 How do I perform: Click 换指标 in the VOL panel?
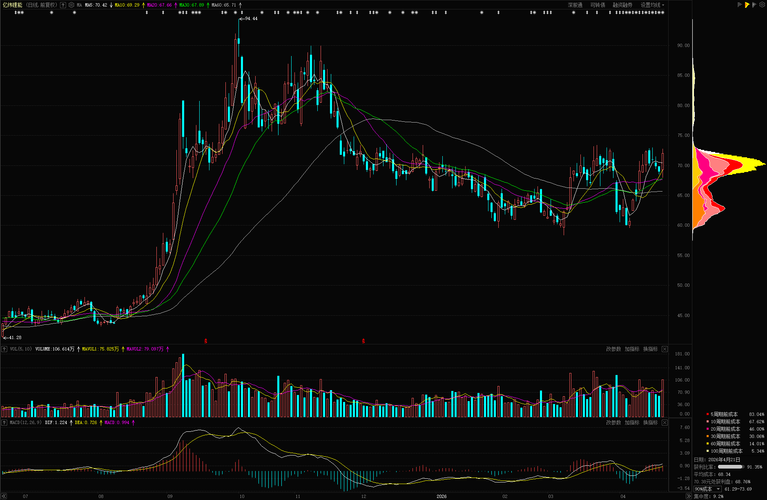point(650,349)
